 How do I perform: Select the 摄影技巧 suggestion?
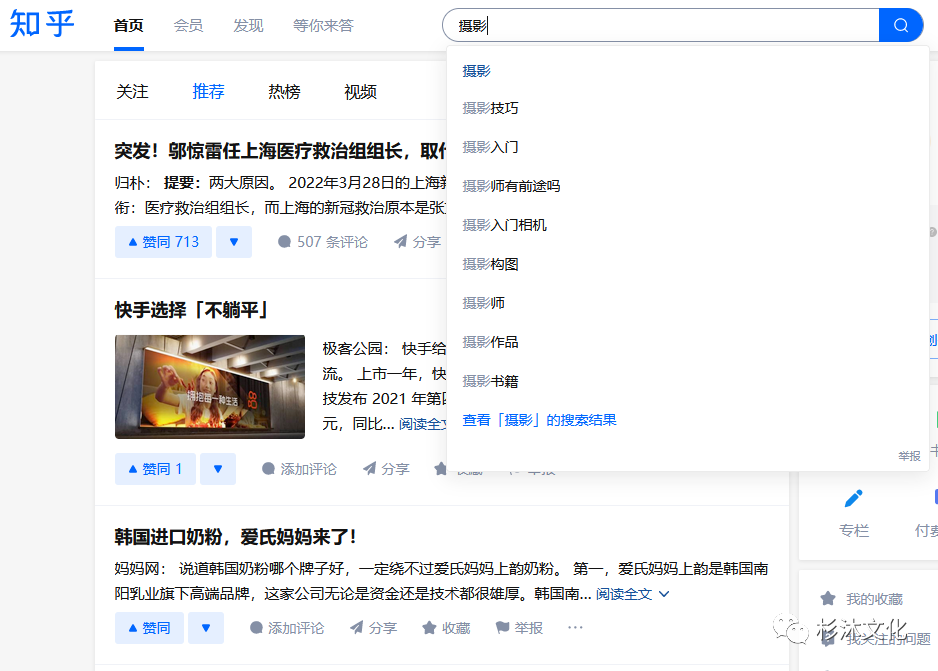click(x=491, y=108)
